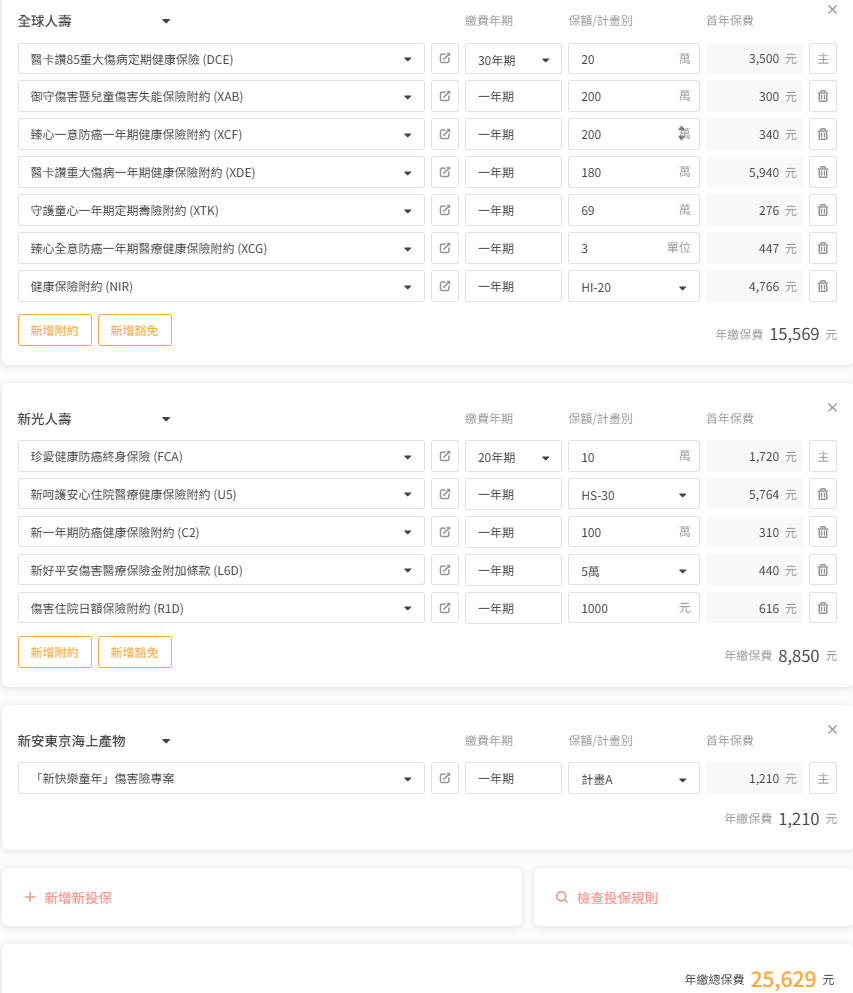Open details link for 「新快樂童年」傷害險專案

[x=445, y=778]
